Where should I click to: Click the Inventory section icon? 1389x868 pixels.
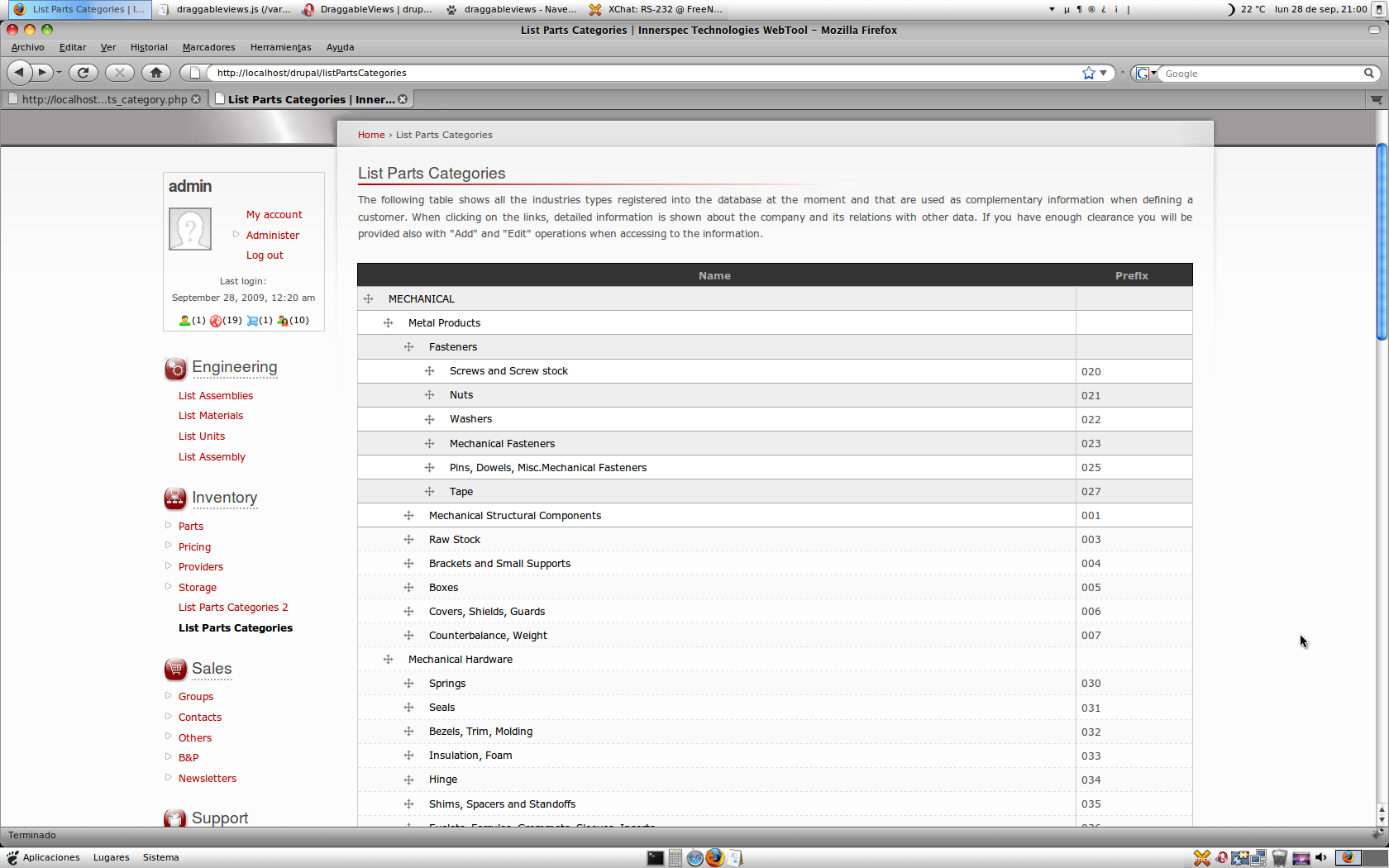(175, 498)
